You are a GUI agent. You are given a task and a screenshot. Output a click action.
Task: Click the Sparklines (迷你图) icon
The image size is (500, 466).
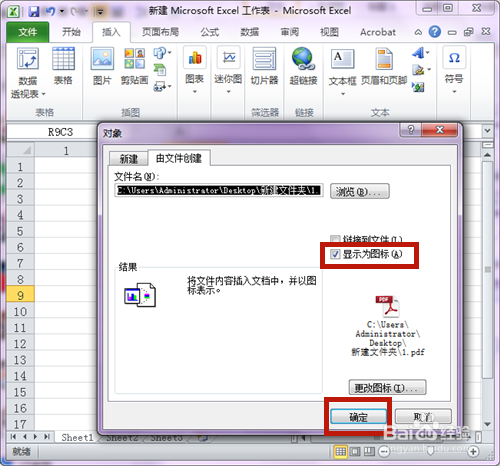228,58
